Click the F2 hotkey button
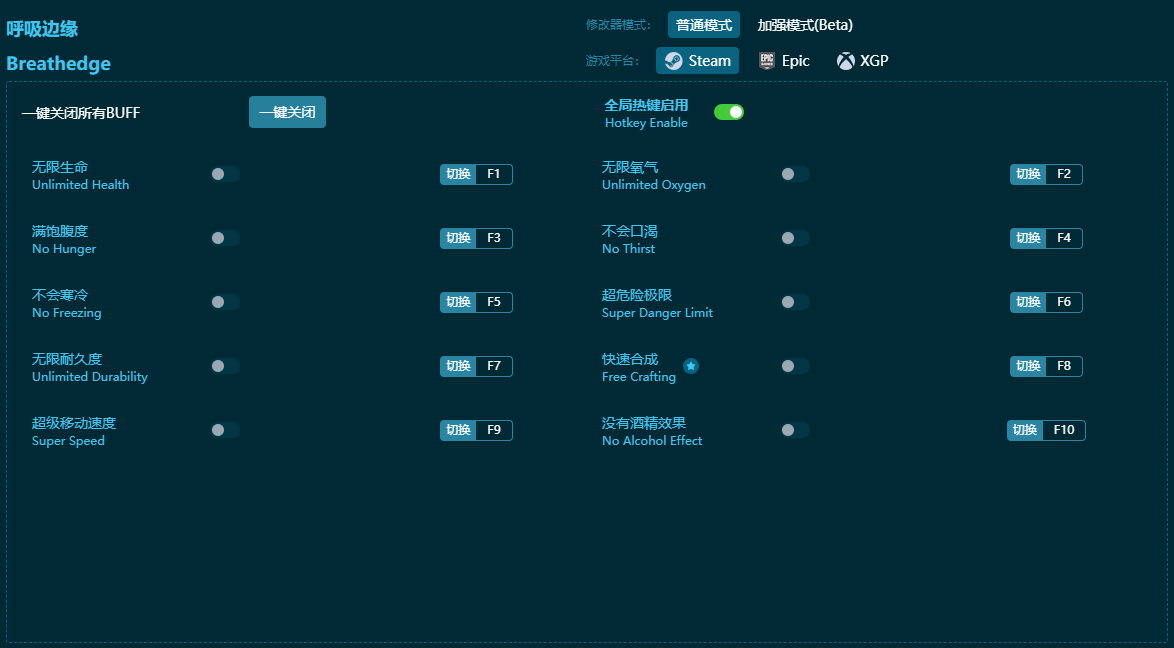 tap(1046, 175)
